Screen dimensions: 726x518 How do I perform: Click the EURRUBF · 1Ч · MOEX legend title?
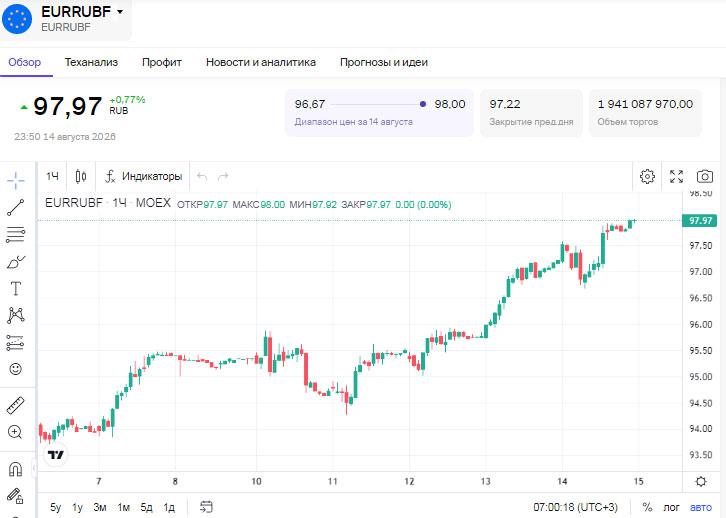click(x=108, y=203)
